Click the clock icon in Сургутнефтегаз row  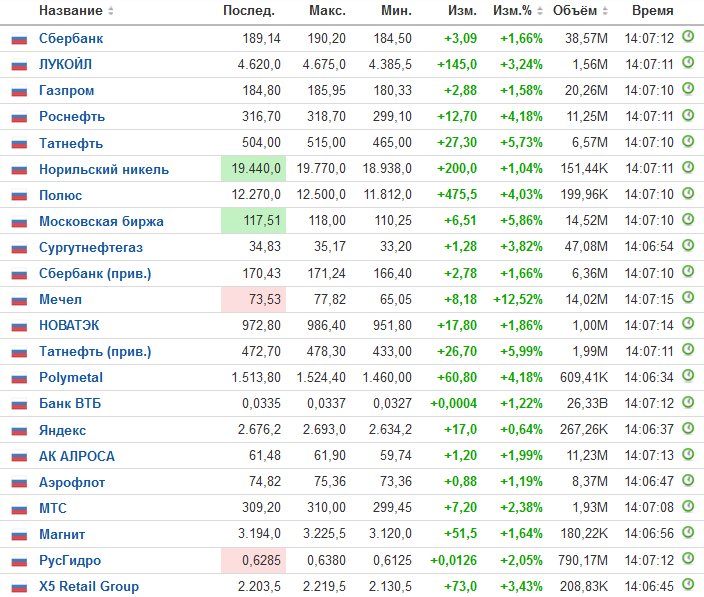point(688,245)
